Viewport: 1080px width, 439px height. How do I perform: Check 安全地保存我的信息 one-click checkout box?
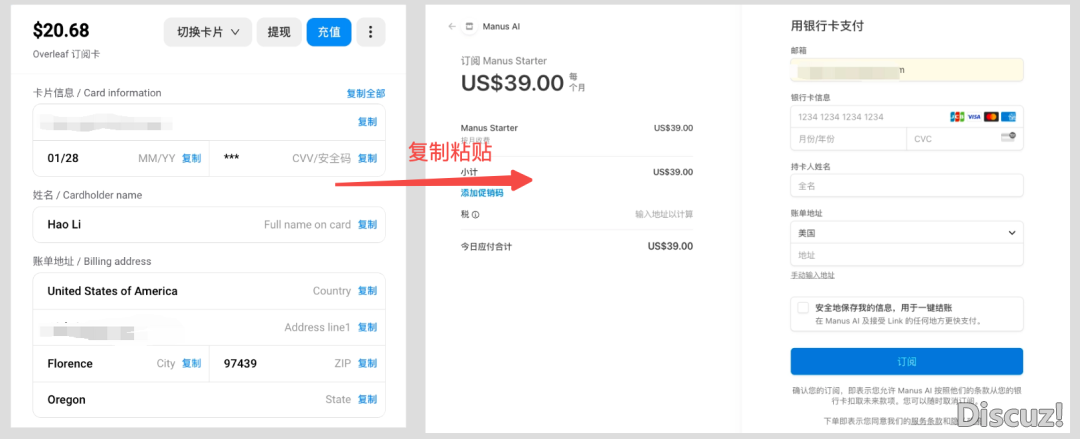coord(802,307)
